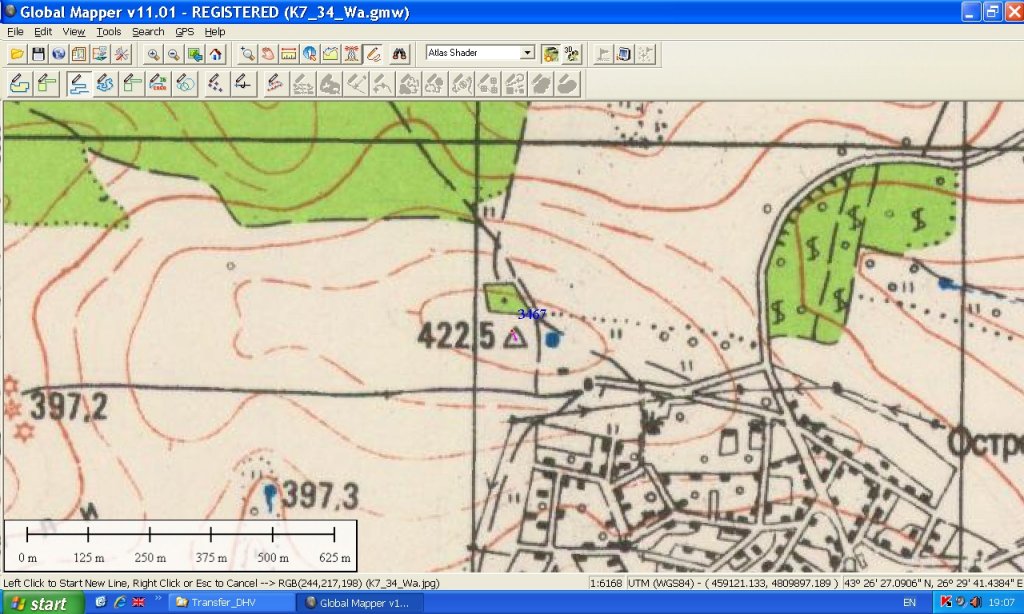Toggle hill shading enable button
This screenshot has width=1024, height=614.
(551, 54)
